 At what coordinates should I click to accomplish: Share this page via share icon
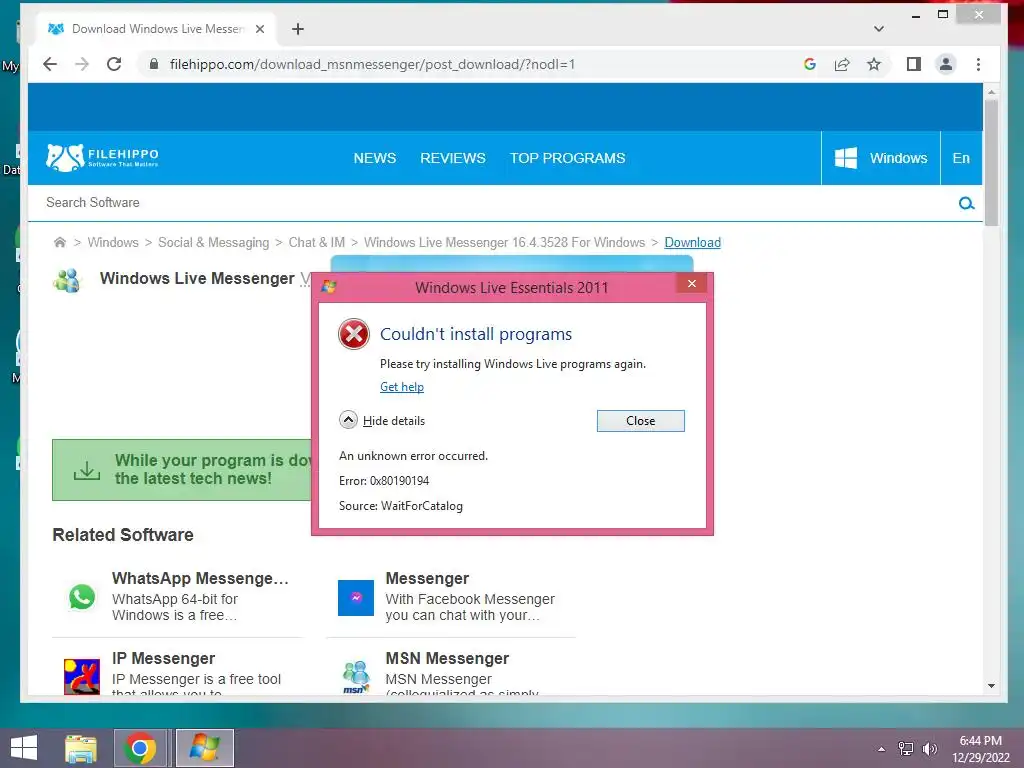tap(842, 64)
